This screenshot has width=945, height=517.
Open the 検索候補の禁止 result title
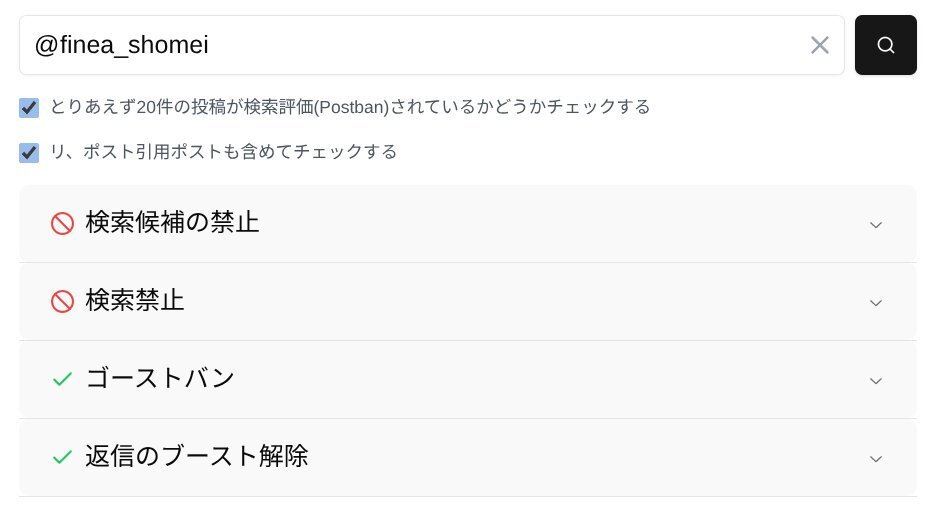[x=172, y=223]
